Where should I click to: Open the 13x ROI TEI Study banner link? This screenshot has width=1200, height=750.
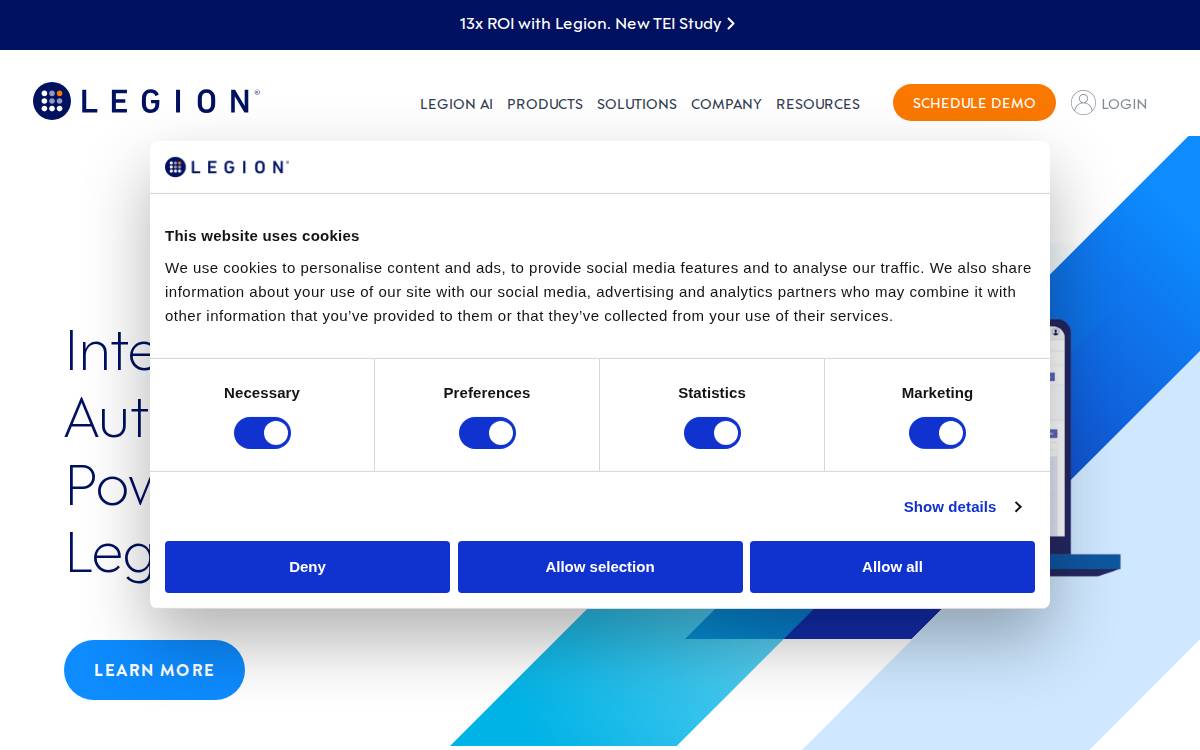tap(597, 24)
